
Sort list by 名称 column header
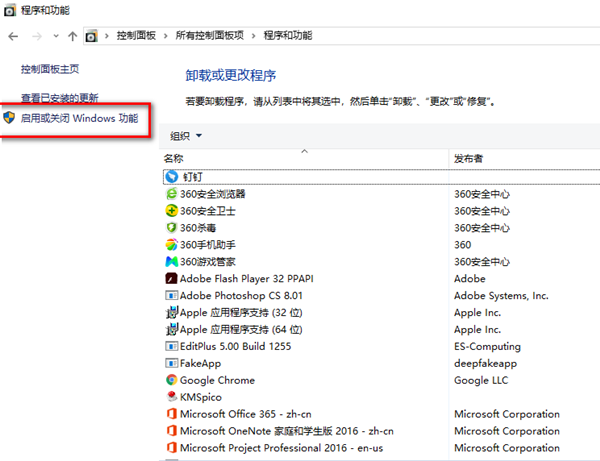175,158
